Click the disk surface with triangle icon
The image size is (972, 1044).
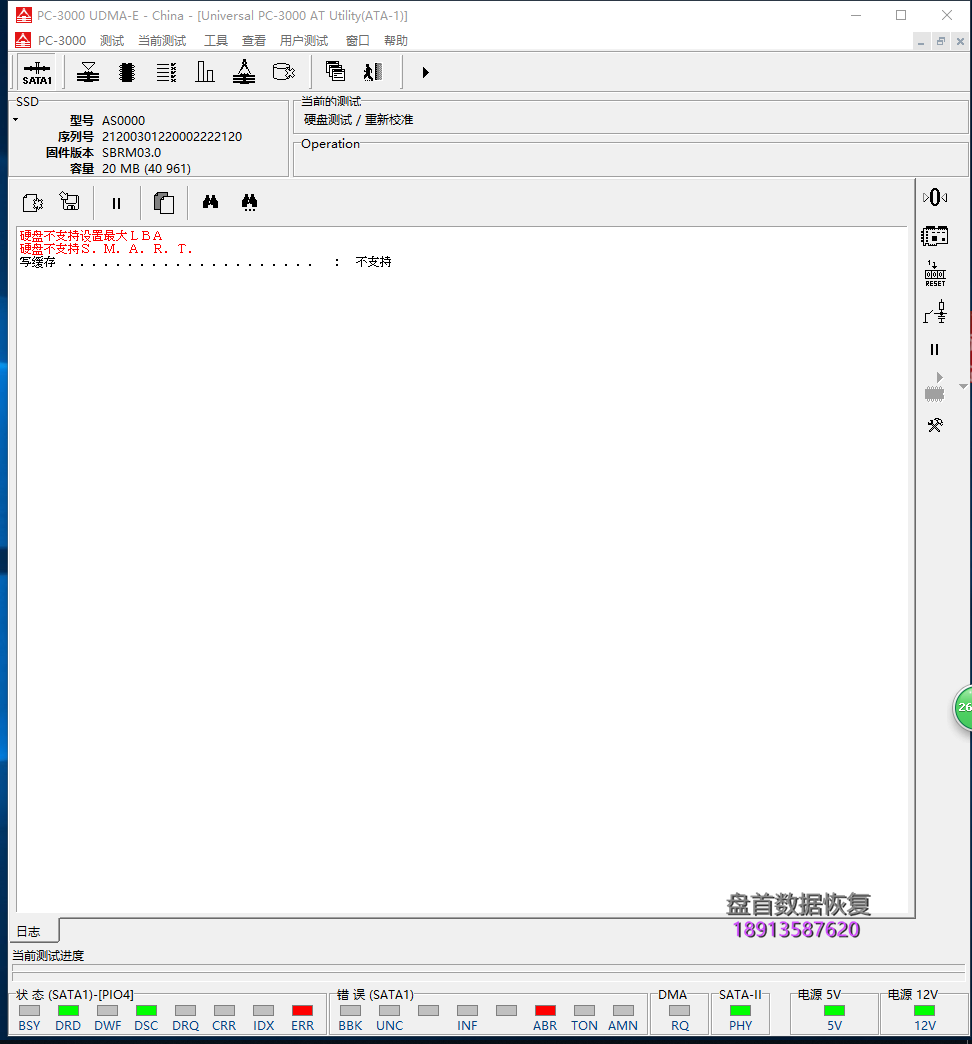[x=87, y=72]
